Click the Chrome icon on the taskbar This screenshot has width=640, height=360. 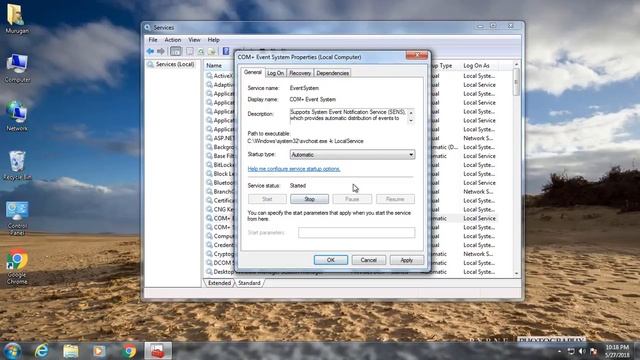tap(129, 351)
